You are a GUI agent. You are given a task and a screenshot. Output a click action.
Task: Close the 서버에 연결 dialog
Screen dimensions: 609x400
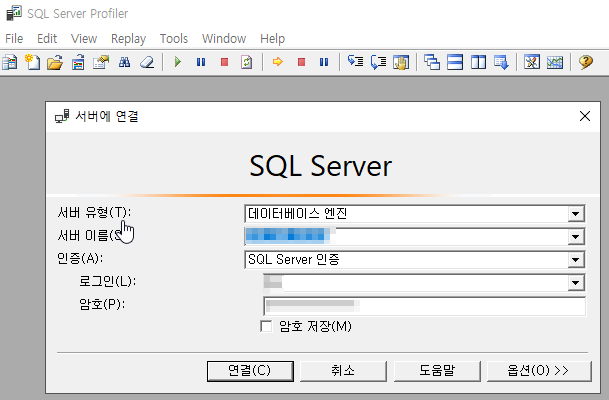[585, 116]
